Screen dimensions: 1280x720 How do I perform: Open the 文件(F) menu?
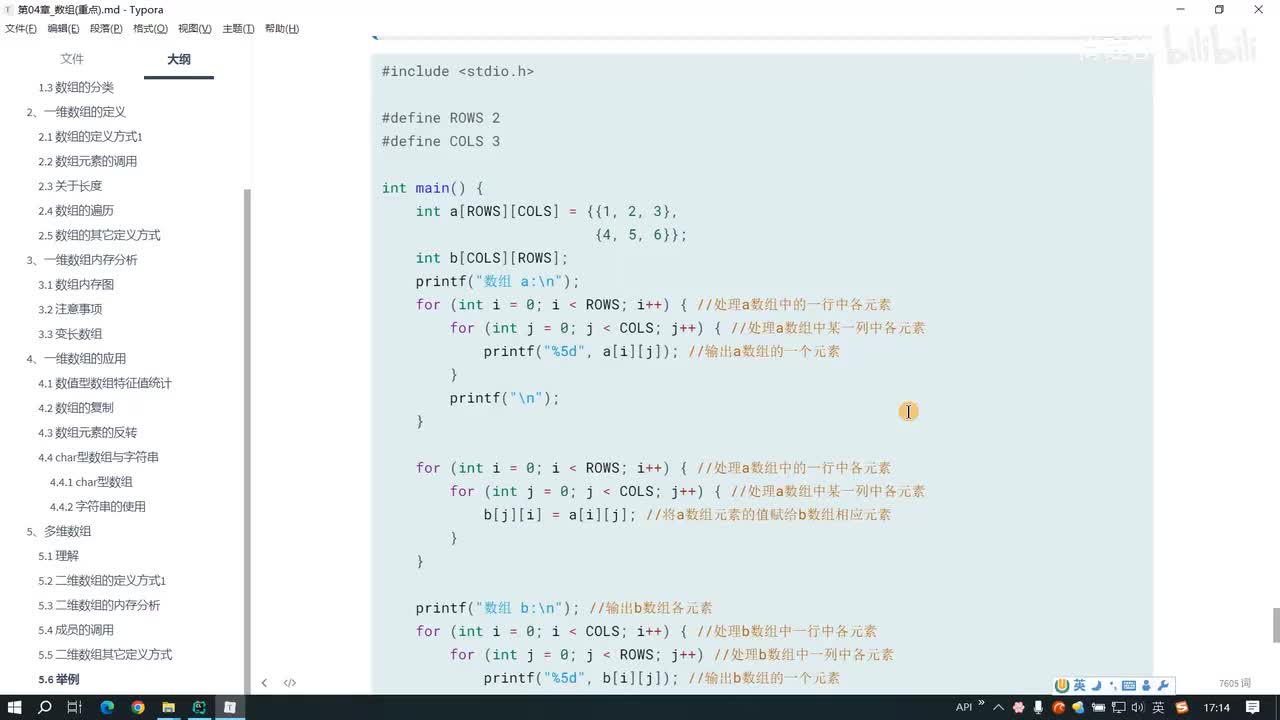pos(21,29)
